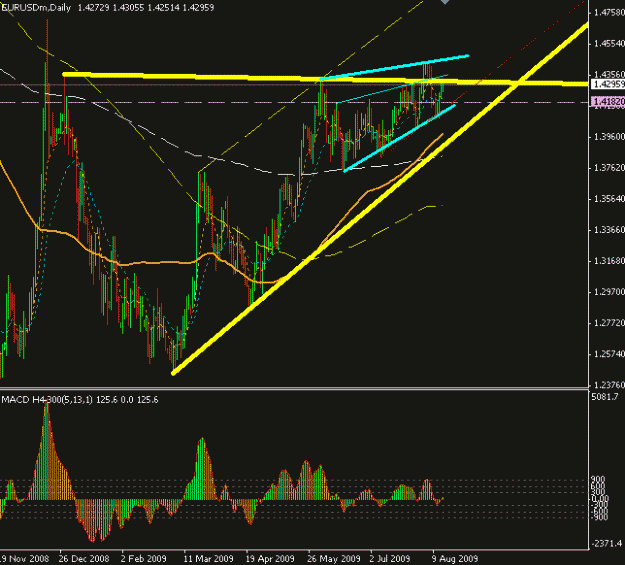The image size is (625, 565).
Task: Click the grey chart shift marker at top
Action: click(x=445, y=2)
